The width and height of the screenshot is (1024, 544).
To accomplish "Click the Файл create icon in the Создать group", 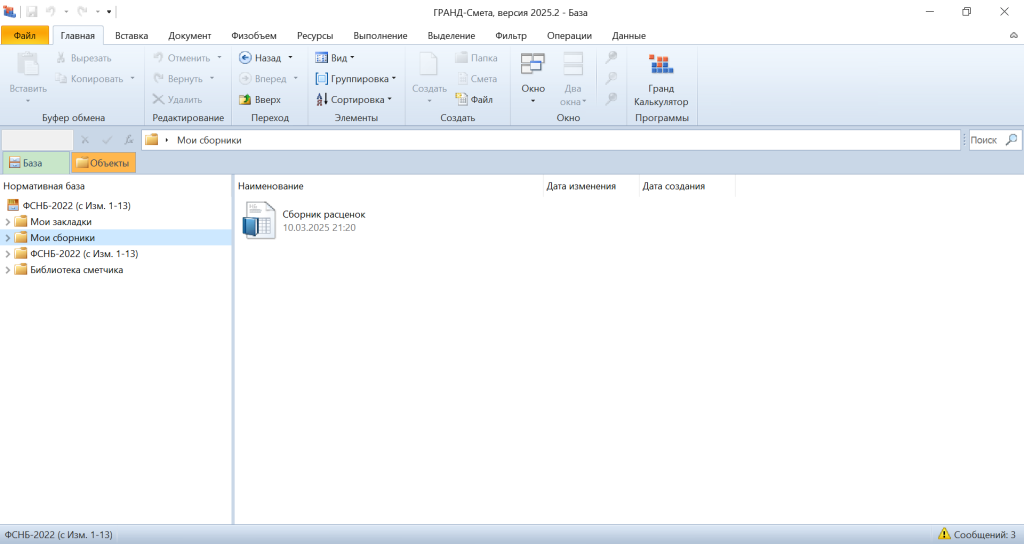I will click(462, 100).
